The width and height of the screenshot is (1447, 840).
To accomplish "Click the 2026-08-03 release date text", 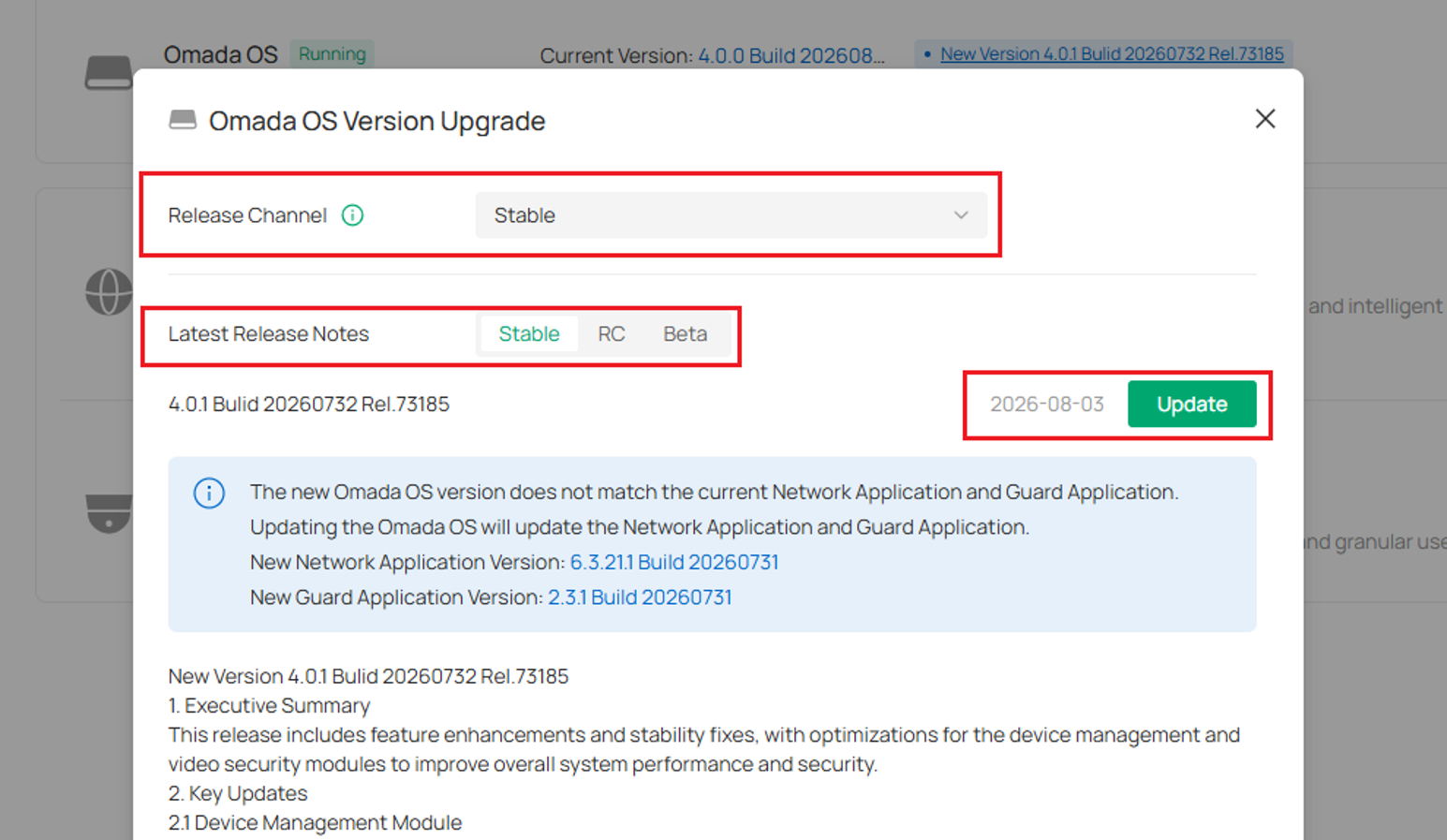I will [x=1047, y=405].
